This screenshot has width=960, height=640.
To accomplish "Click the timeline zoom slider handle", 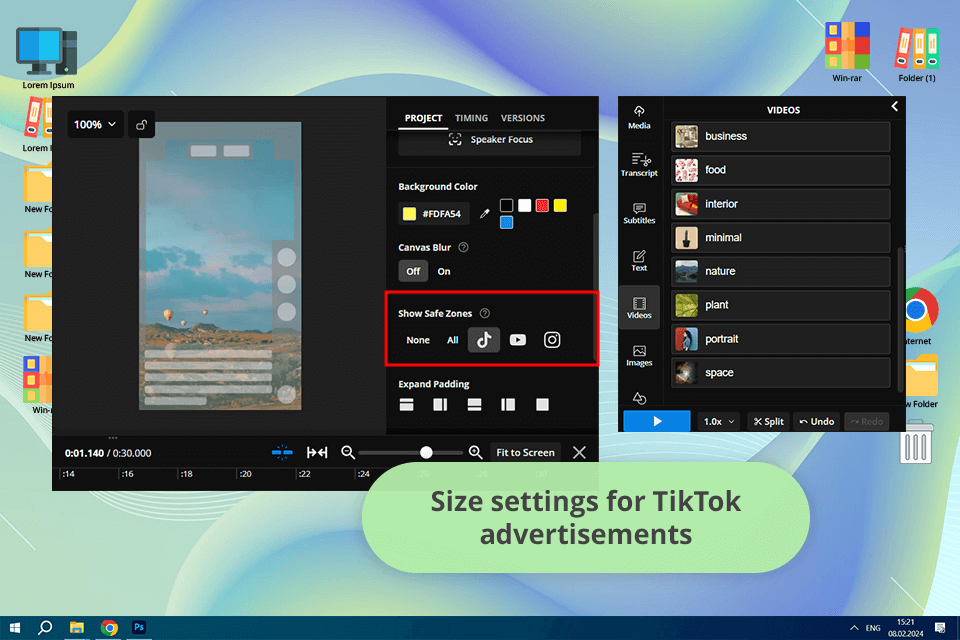I will [426, 453].
